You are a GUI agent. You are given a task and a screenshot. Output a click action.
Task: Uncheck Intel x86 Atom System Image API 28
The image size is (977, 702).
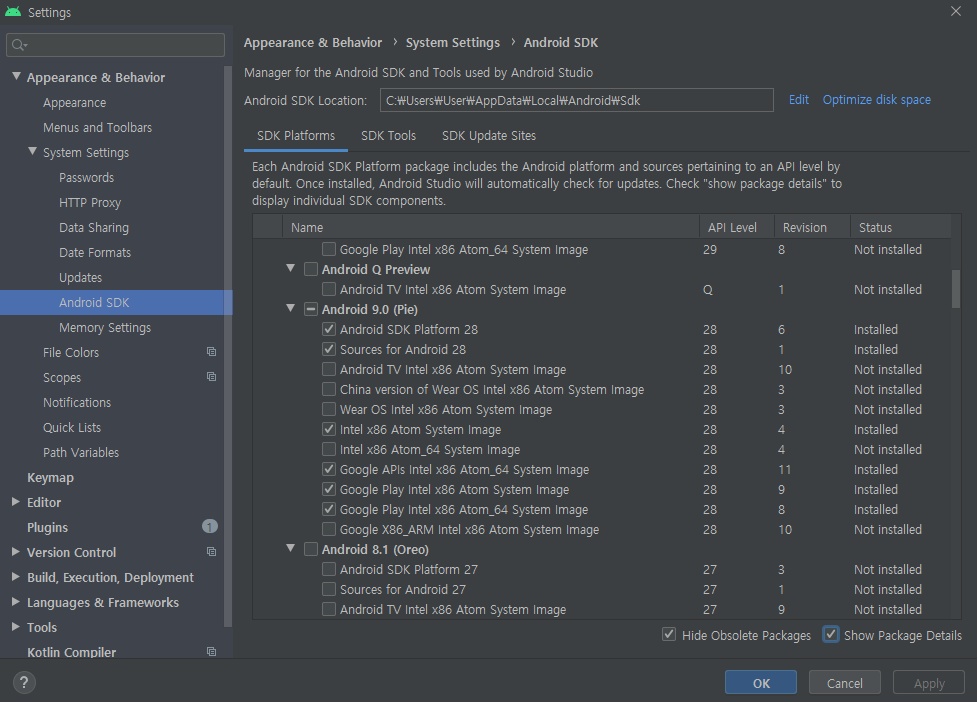[x=329, y=429]
